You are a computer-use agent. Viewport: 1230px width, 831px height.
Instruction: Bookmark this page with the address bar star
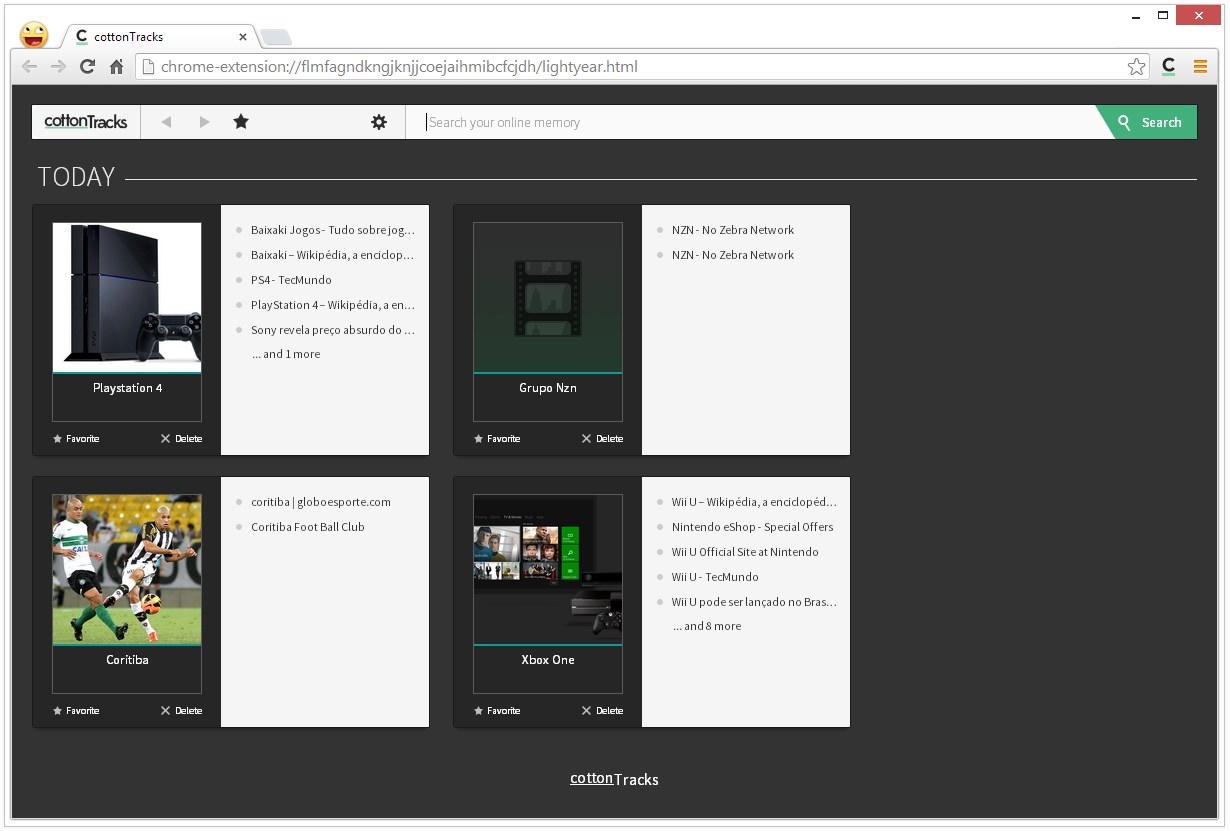pyautogui.click(x=1136, y=67)
